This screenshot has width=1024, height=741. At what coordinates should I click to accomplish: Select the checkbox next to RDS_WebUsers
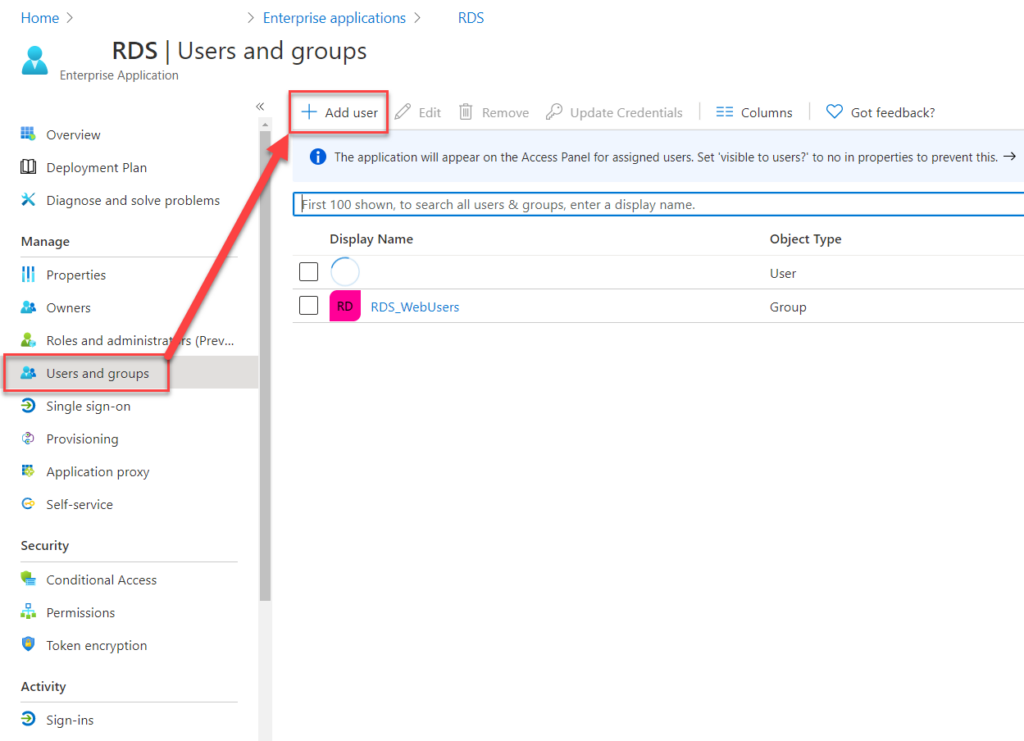click(x=308, y=305)
